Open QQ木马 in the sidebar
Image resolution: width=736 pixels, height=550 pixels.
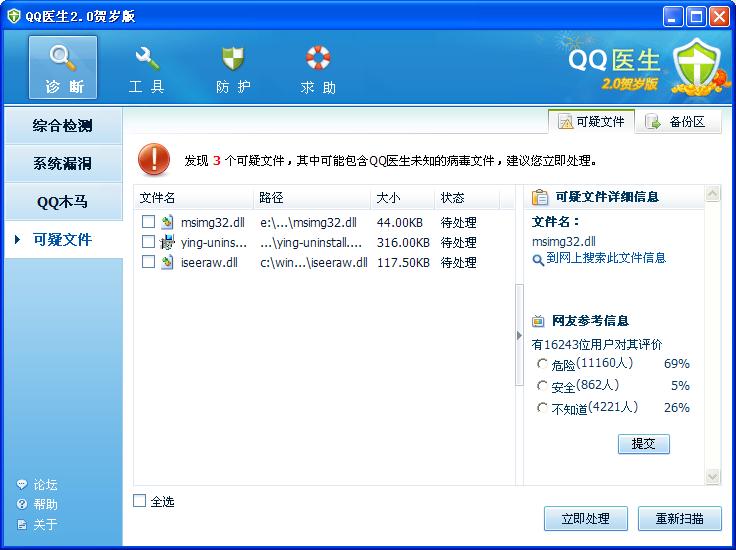(63, 202)
